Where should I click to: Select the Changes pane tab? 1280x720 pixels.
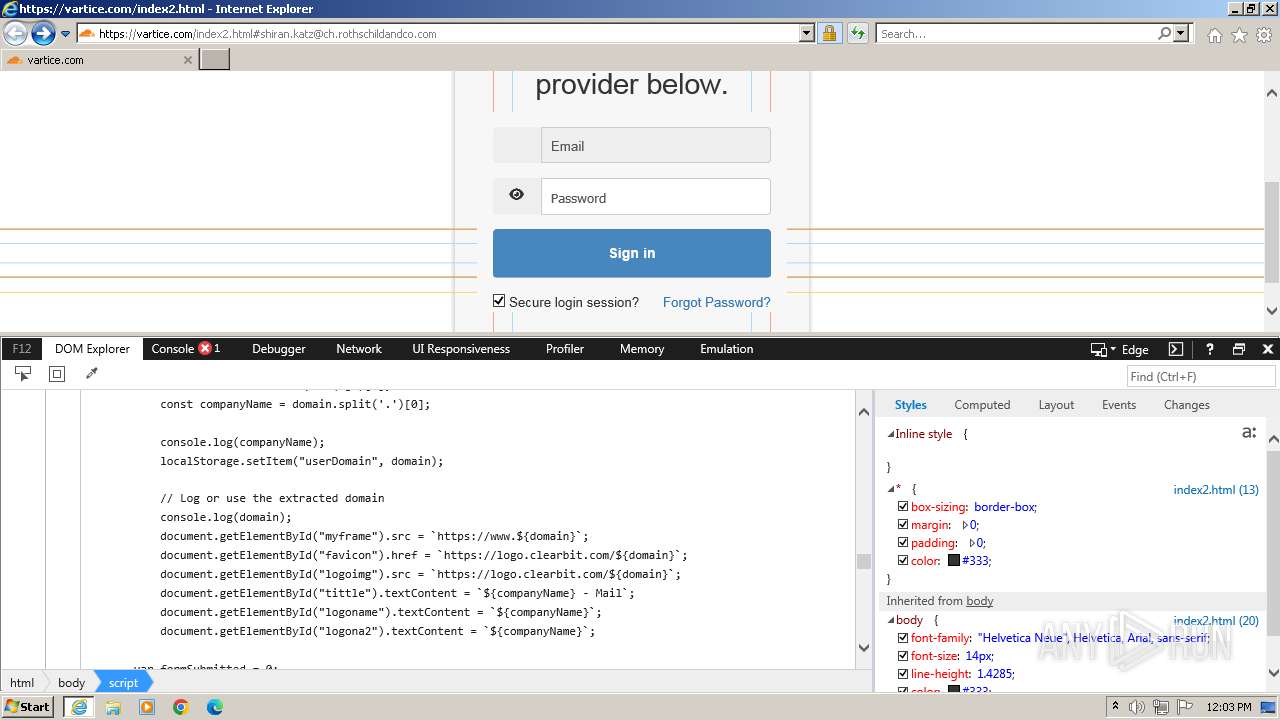click(1187, 405)
